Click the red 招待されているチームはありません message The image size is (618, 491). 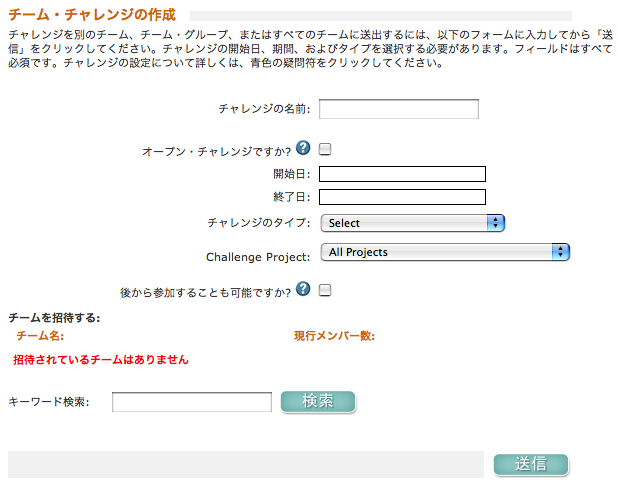(101, 359)
